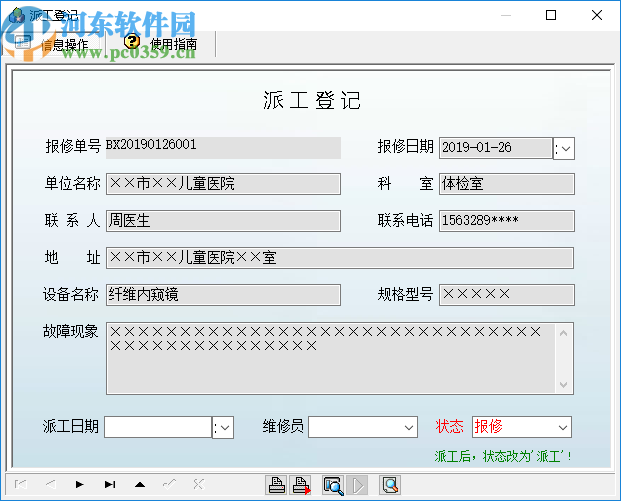The image size is (621, 501).
Task: Click scroll down arrow in 故障现象 box
Action: [564, 385]
